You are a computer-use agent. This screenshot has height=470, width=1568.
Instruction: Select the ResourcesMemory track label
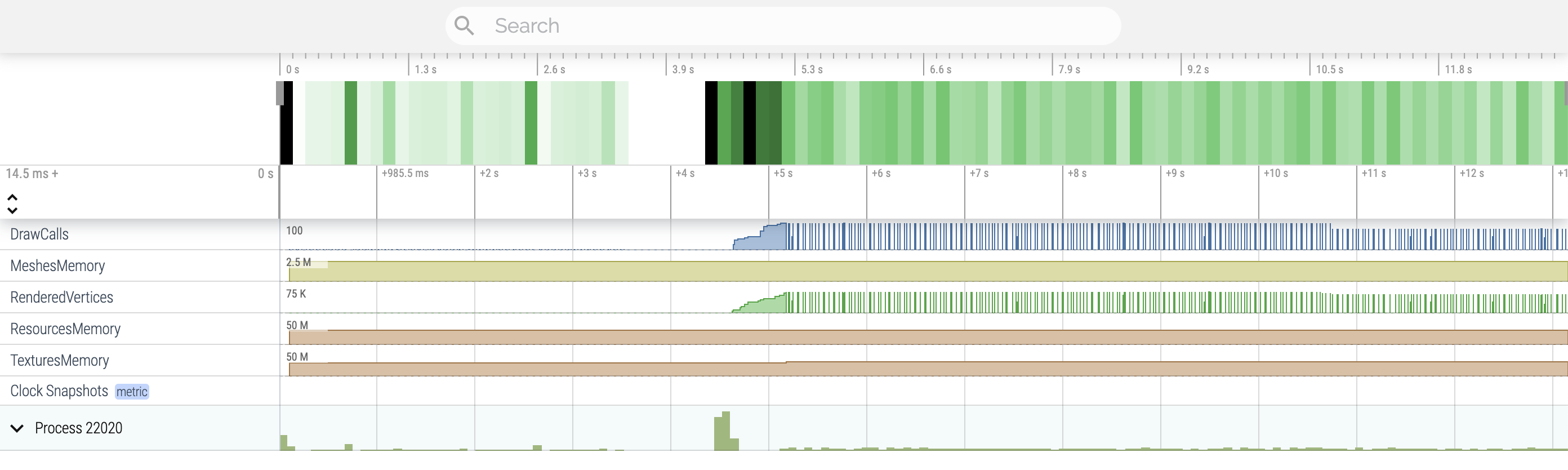point(65,329)
